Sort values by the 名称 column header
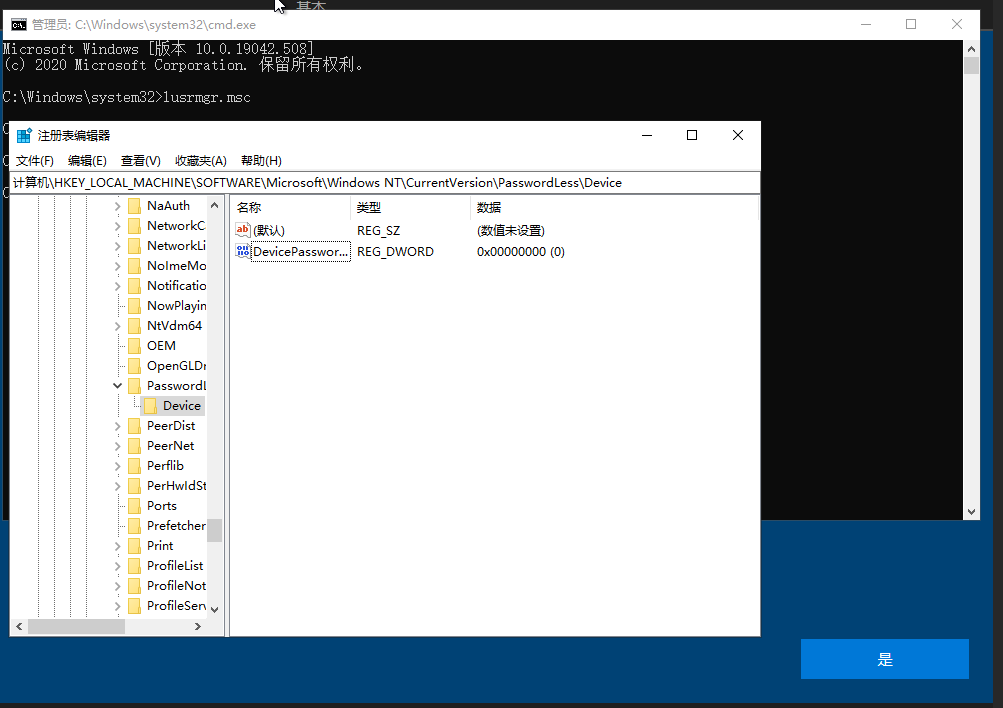Image resolution: width=1003 pixels, height=708 pixels. pos(292,208)
